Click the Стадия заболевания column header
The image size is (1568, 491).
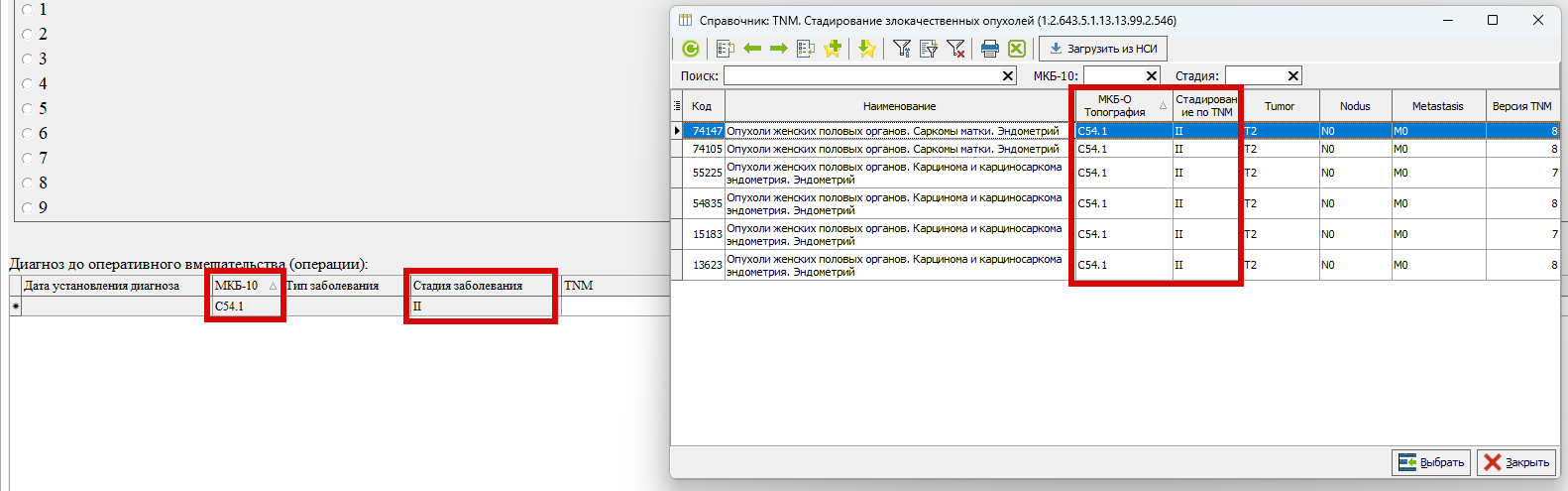click(484, 286)
